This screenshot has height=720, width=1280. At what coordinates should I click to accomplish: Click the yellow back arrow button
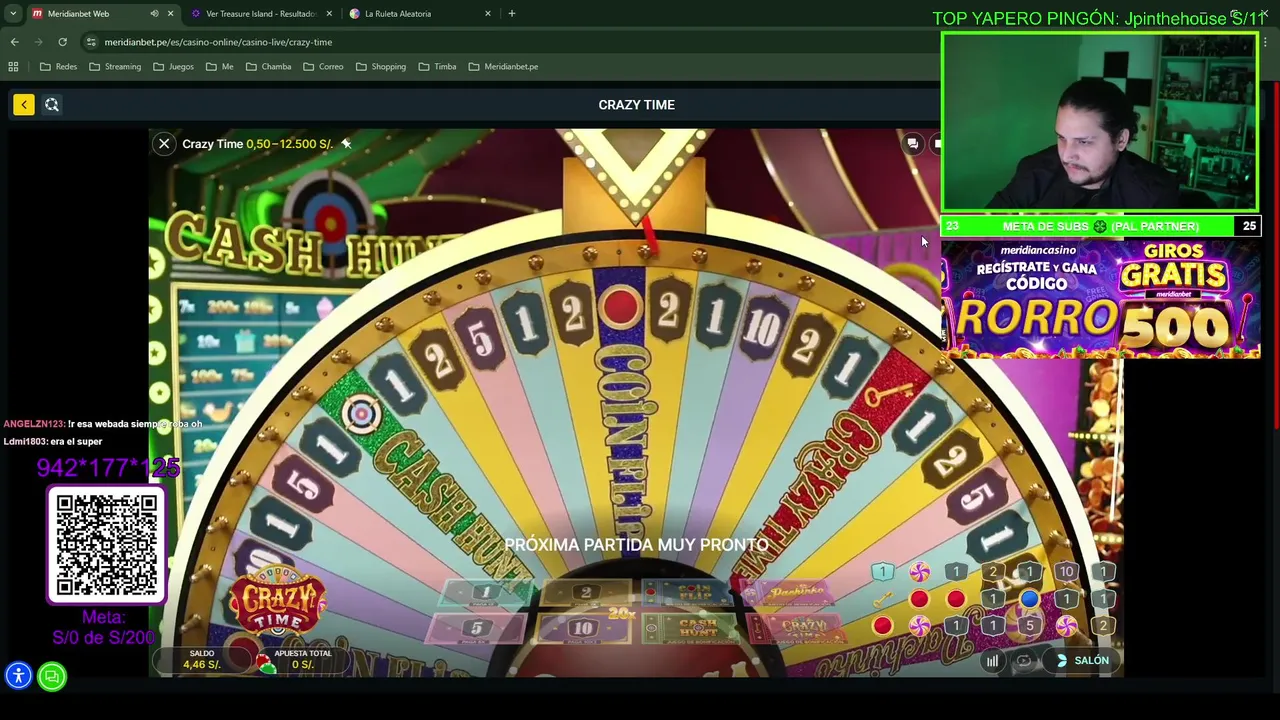[24, 104]
